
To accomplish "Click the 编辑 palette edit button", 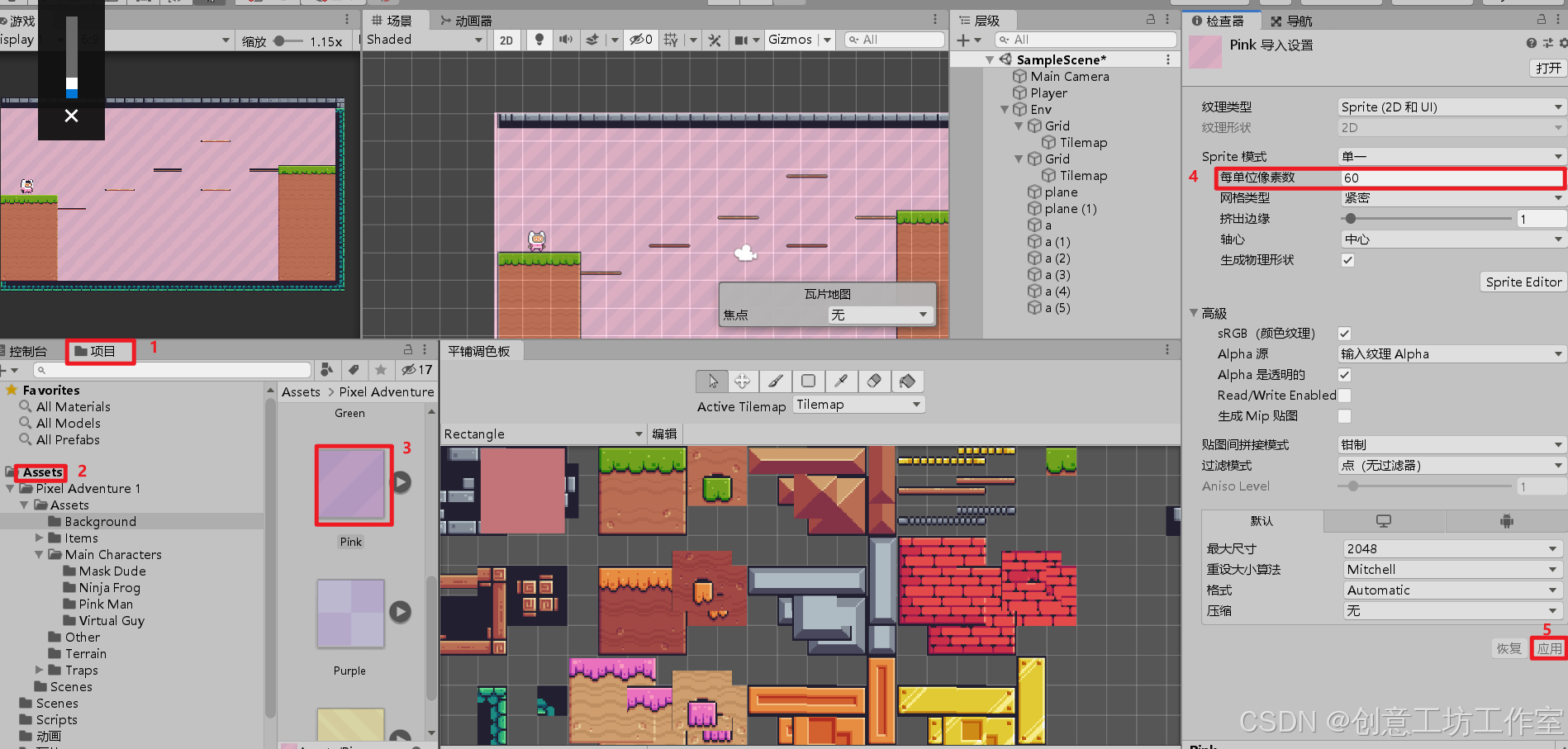I will point(664,434).
